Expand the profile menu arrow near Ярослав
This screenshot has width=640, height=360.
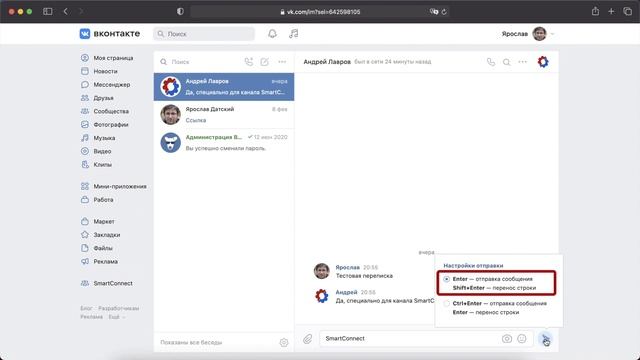(x=552, y=34)
